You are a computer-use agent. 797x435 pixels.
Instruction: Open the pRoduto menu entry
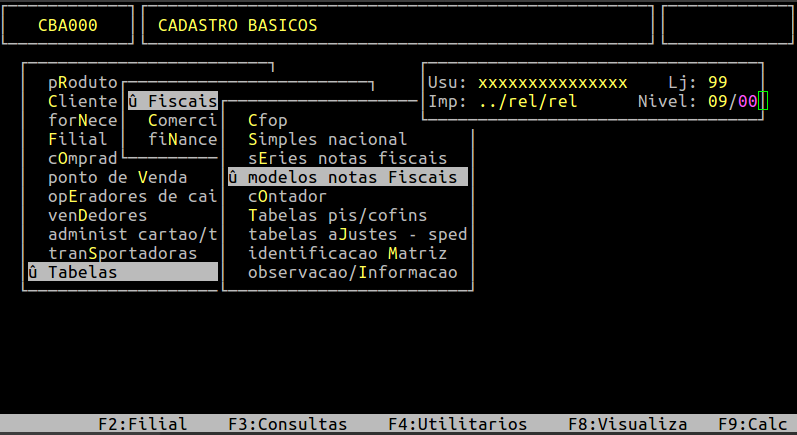pos(83,82)
